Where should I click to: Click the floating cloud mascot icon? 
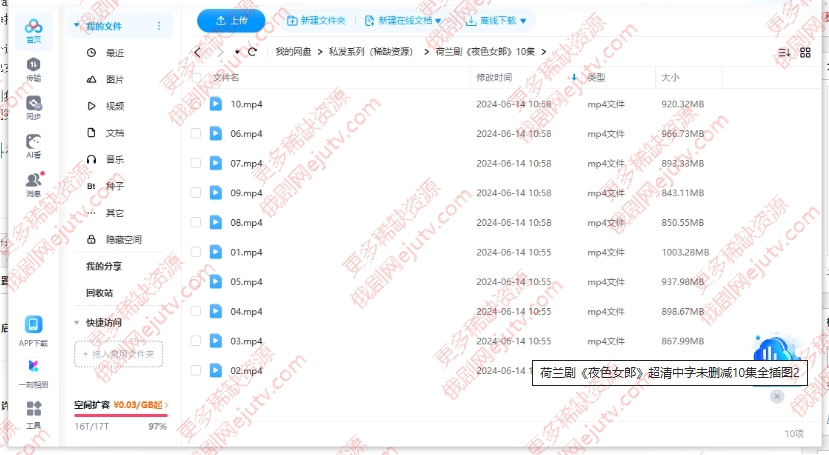click(x=776, y=349)
